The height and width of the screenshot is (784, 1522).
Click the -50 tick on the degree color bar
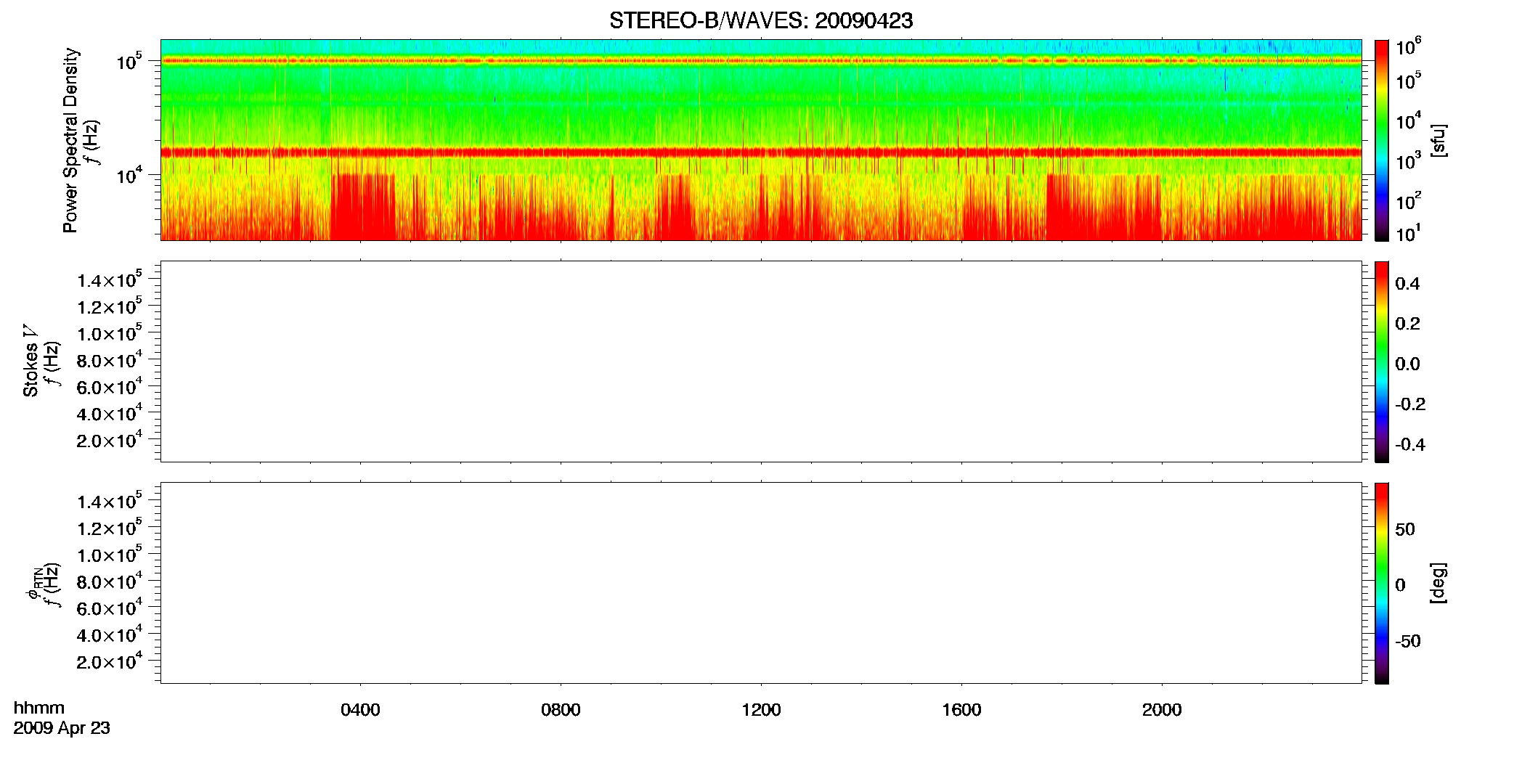point(1407,642)
